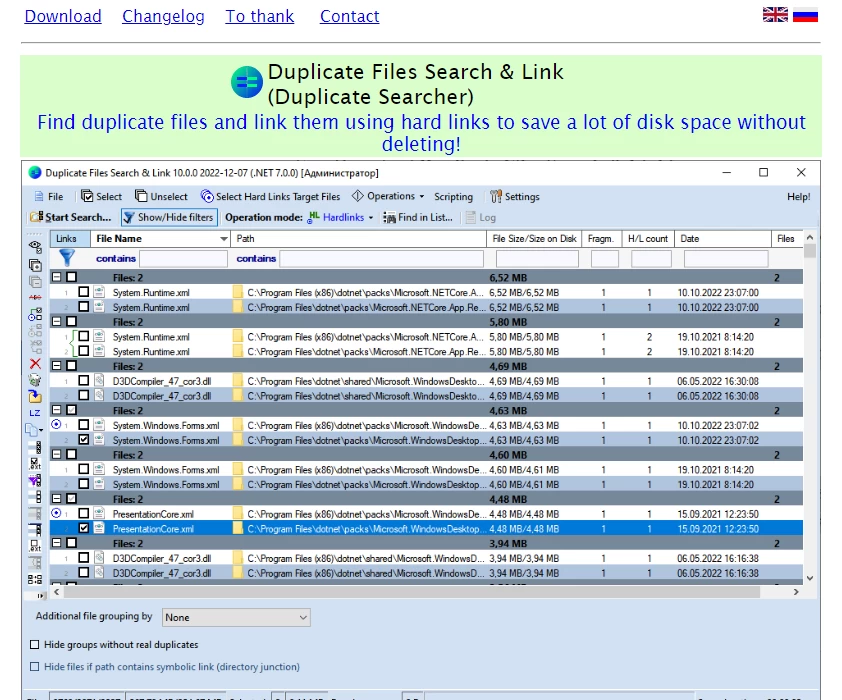Open the Download link
The image size is (842, 700).
[63, 16]
